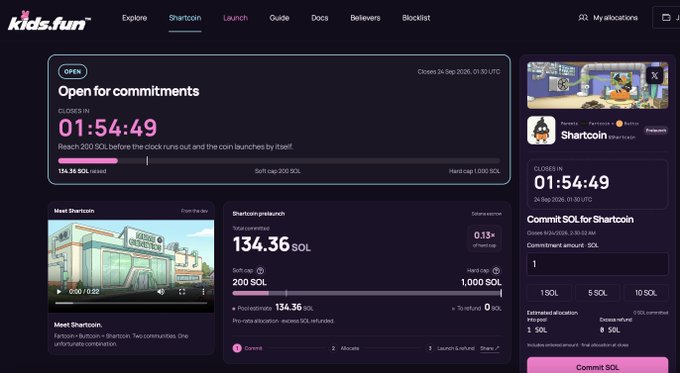Click the large pink 01:54:49 countdown

click(x=108, y=128)
